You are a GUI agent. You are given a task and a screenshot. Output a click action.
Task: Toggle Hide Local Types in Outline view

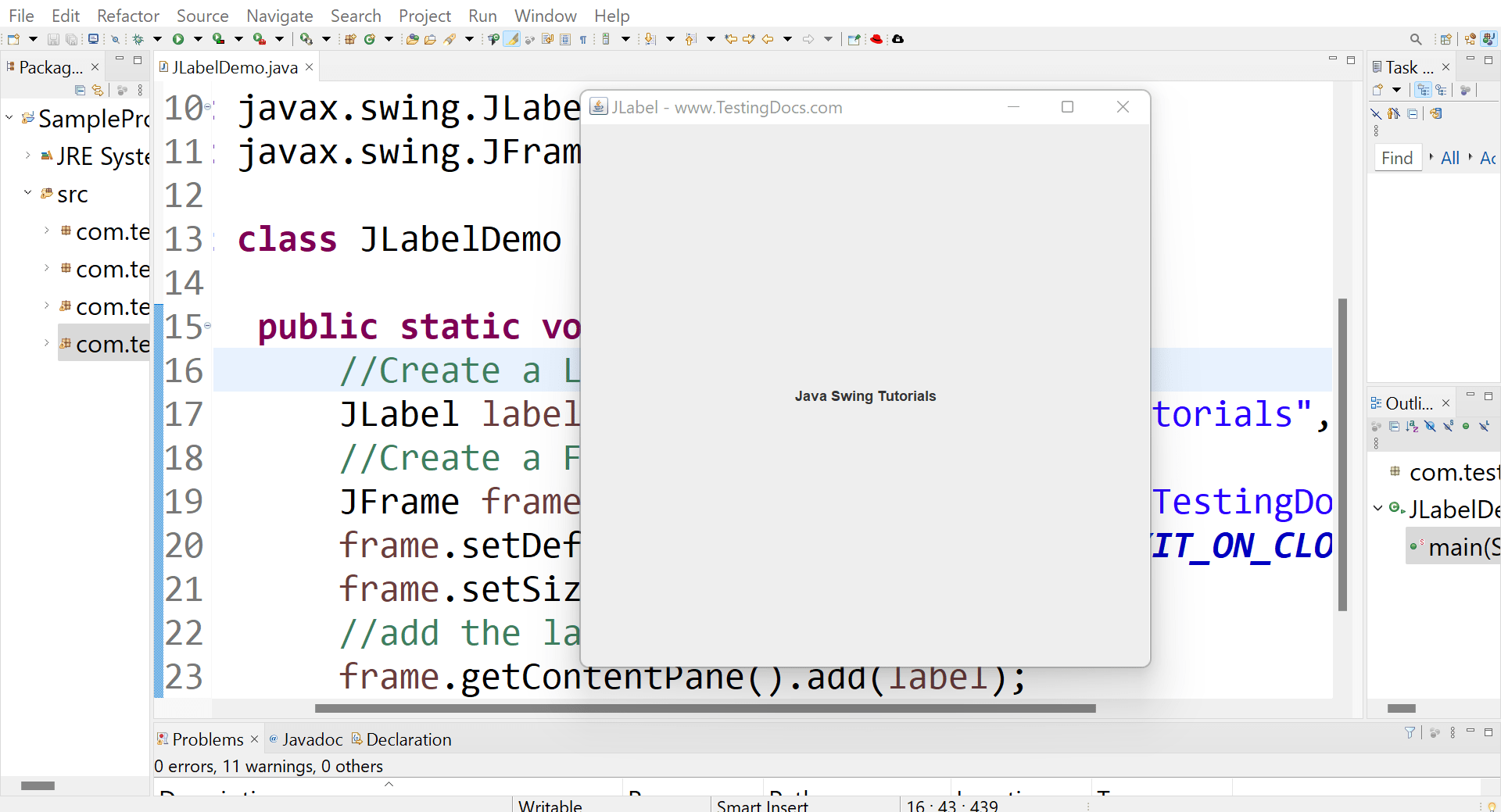pyautogui.click(x=1485, y=426)
